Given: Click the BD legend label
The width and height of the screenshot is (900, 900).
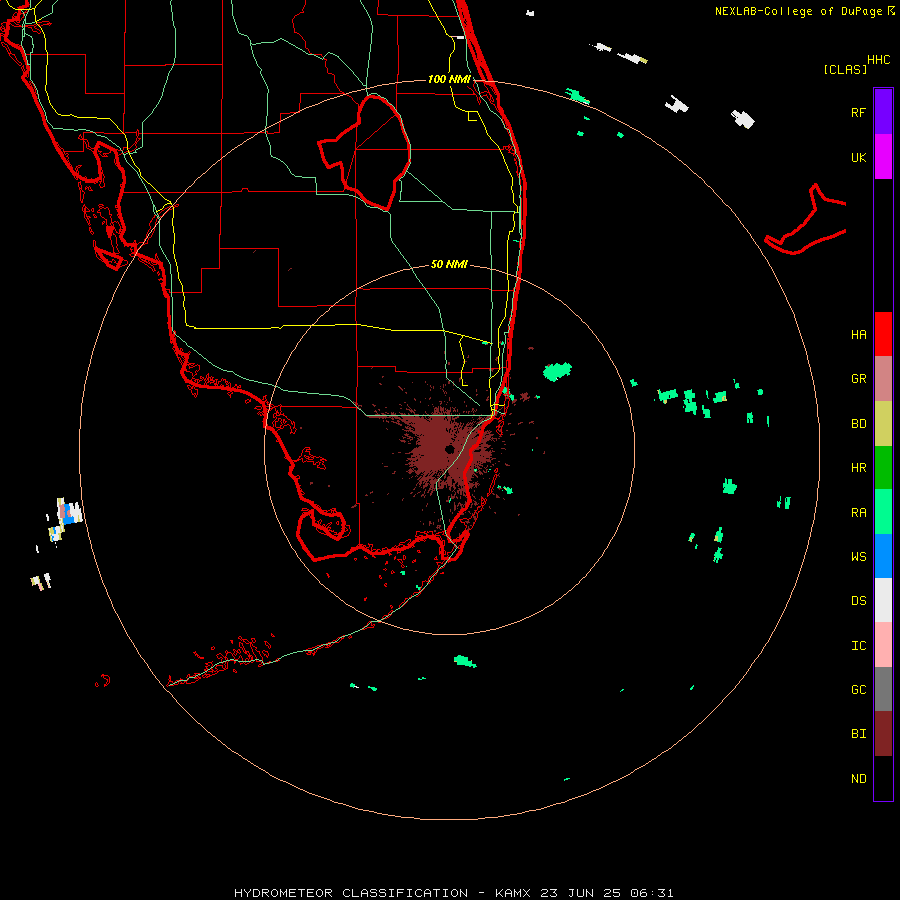Looking at the screenshot, I should (858, 424).
